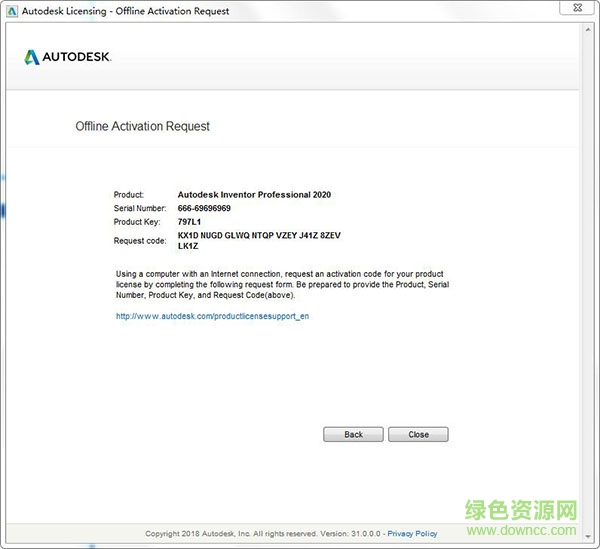
Task: Open the Privacy Policy link
Action: pyautogui.click(x=412, y=534)
